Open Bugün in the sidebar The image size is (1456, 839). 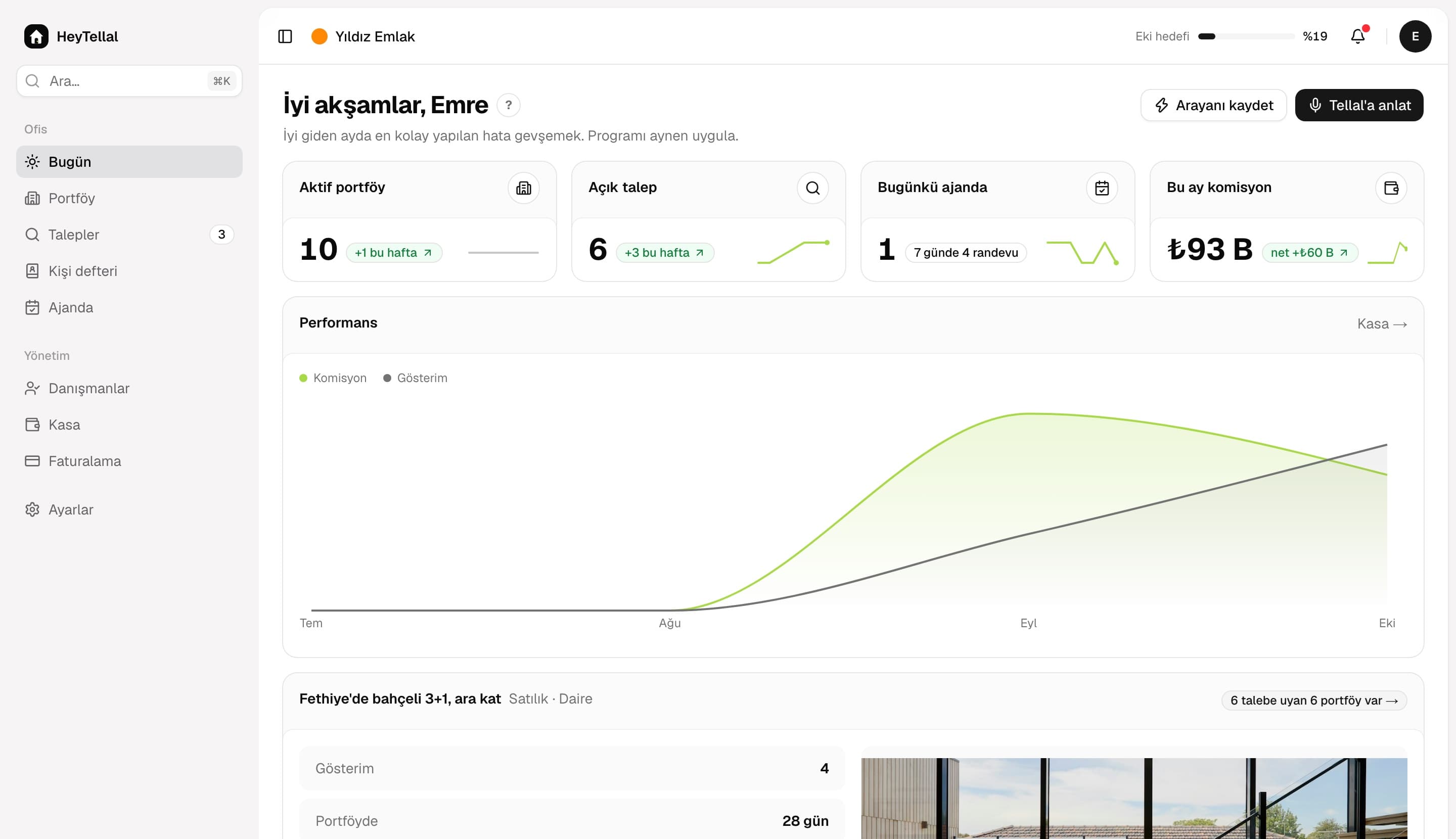pos(129,162)
